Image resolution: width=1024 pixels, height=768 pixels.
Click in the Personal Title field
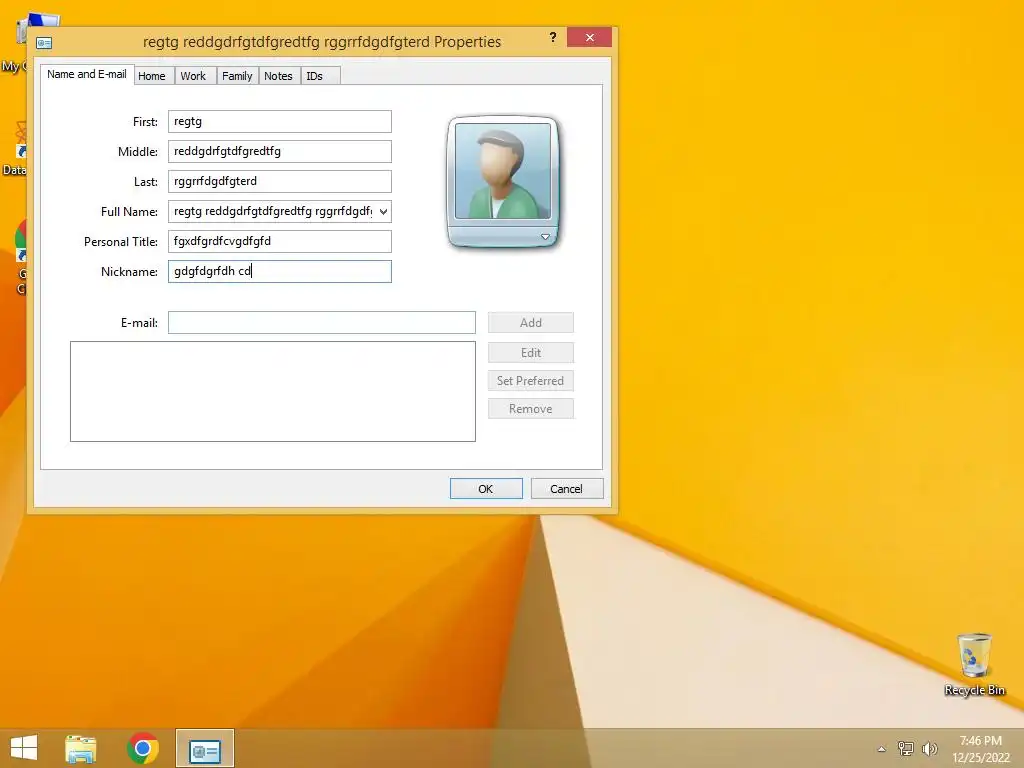tap(280, 242)
